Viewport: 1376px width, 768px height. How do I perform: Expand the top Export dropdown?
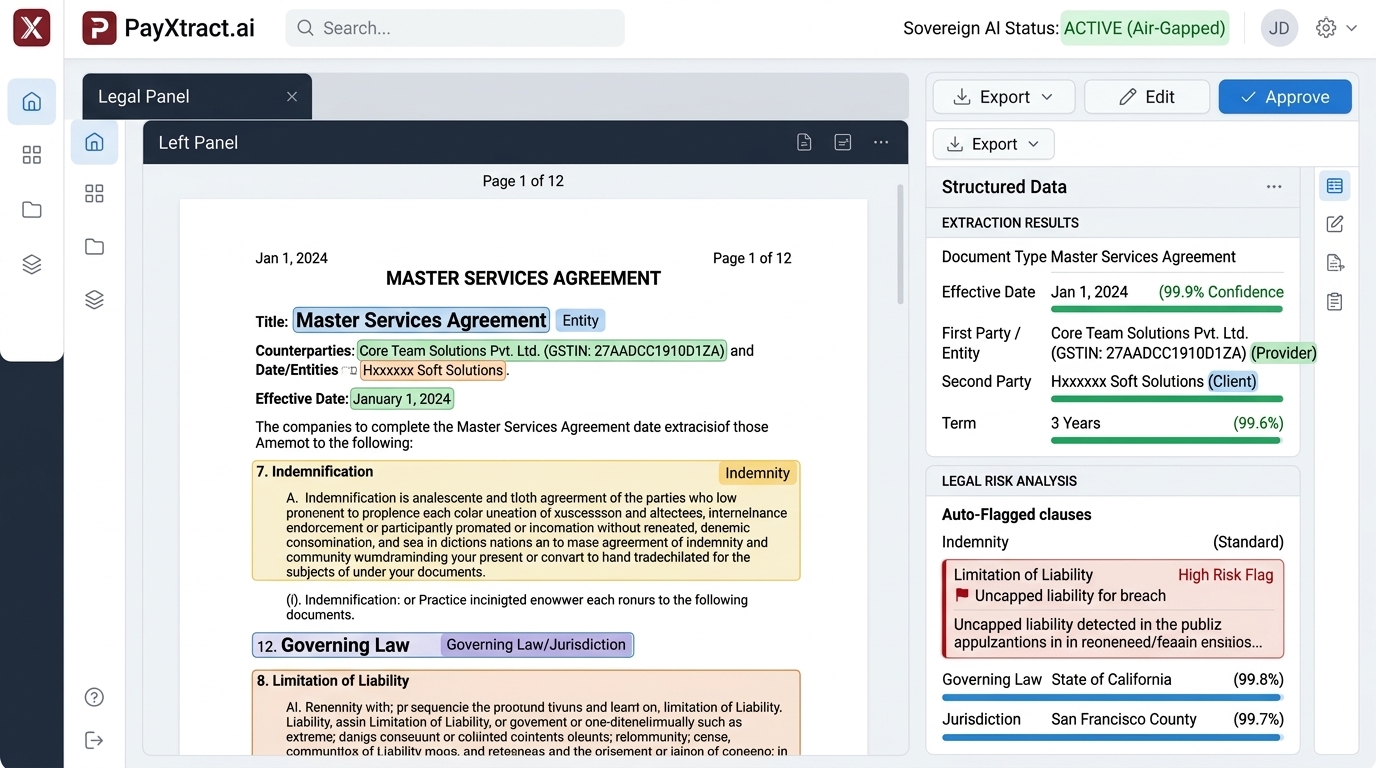point(1004,97)
